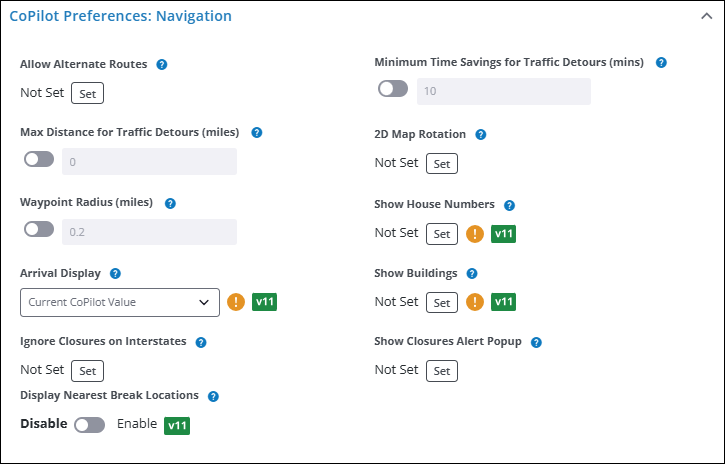Switch on the Waypoint Radius toggle
This screenshot has height=464, width=725.
[39, 230]
